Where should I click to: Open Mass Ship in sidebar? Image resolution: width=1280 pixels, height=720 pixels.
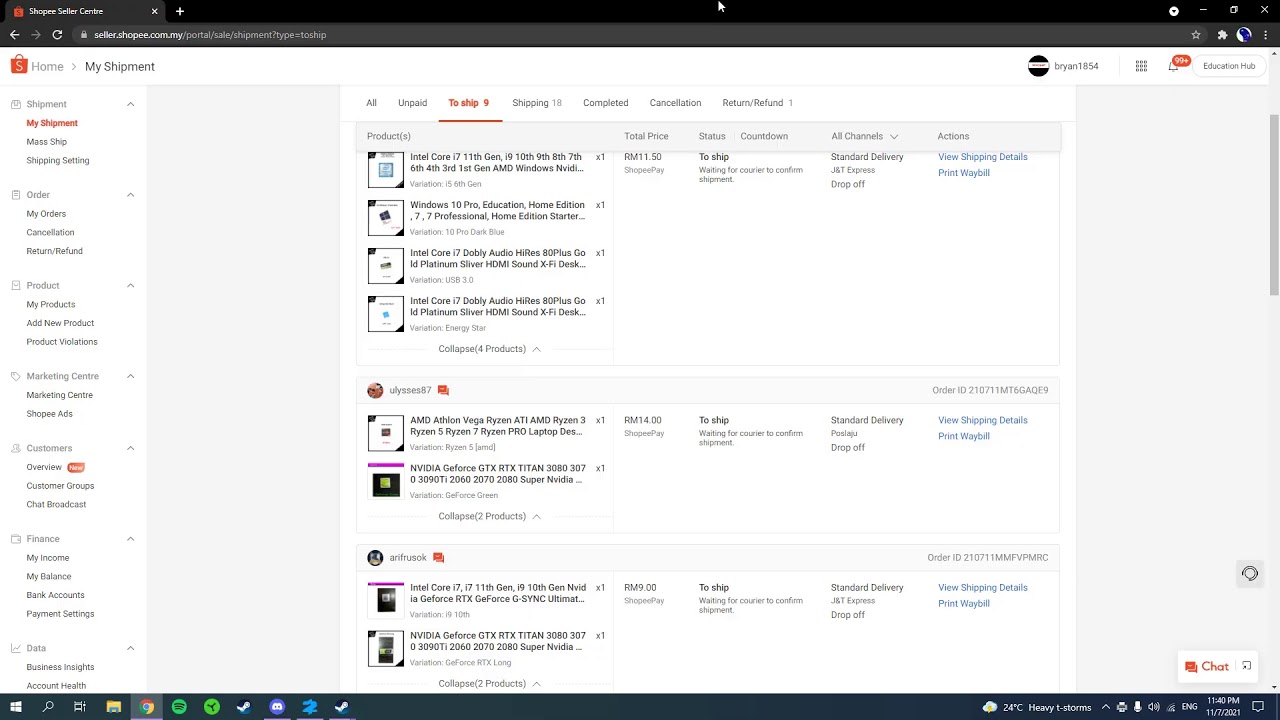coord(47,142)
